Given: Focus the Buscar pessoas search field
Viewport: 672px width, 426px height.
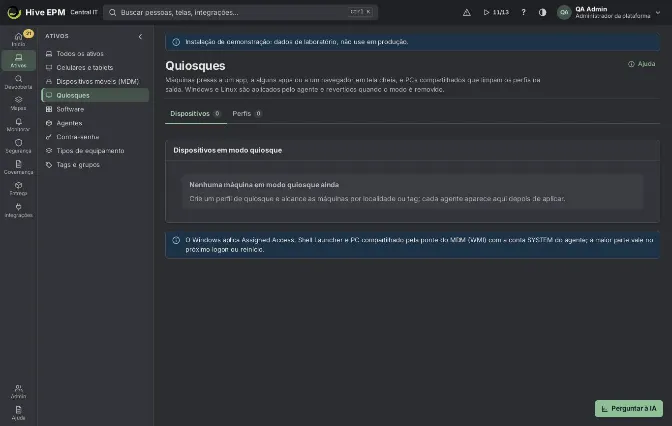Looking at the screenshot, I should click(240, 12).
